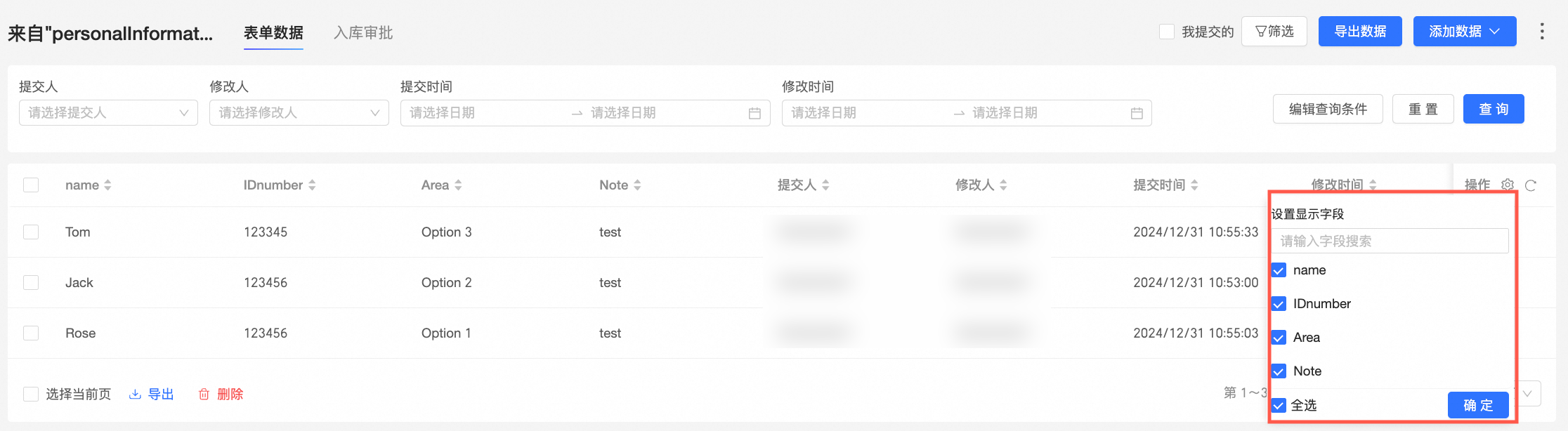Click the Option 1 area cell
Screen dimensions: 1568x431
[446, 333]
